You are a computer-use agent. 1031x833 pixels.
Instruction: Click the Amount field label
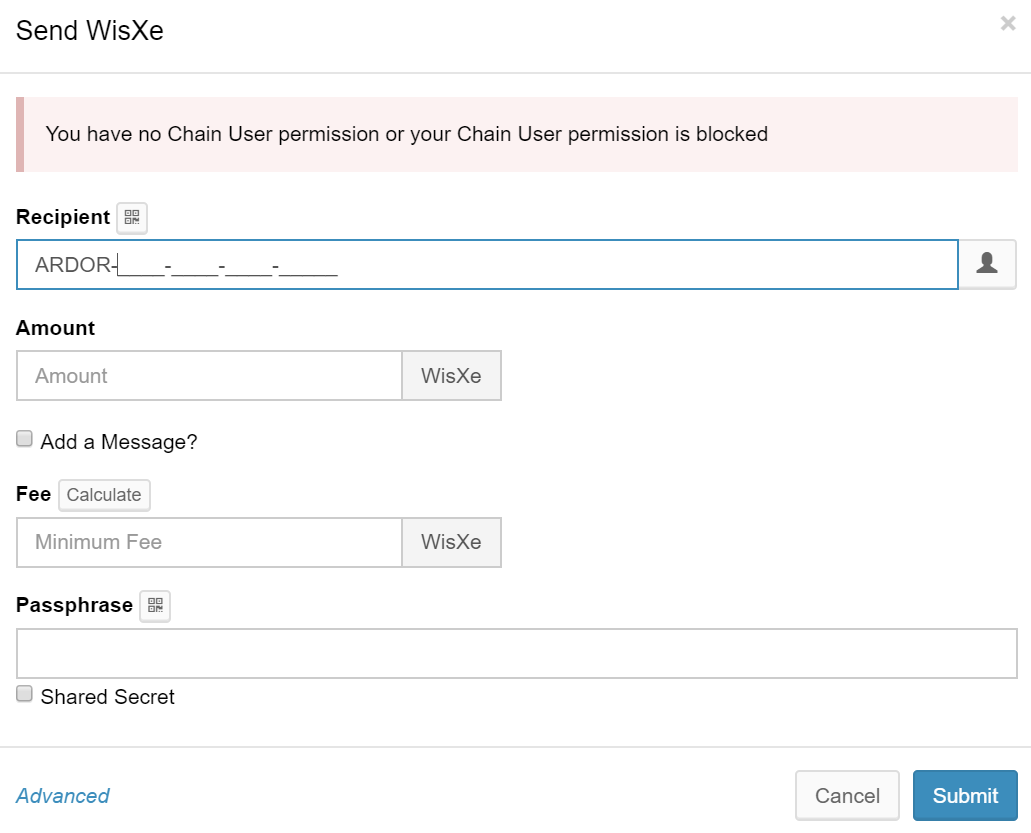pyautogui.click(x=56, y=328)
